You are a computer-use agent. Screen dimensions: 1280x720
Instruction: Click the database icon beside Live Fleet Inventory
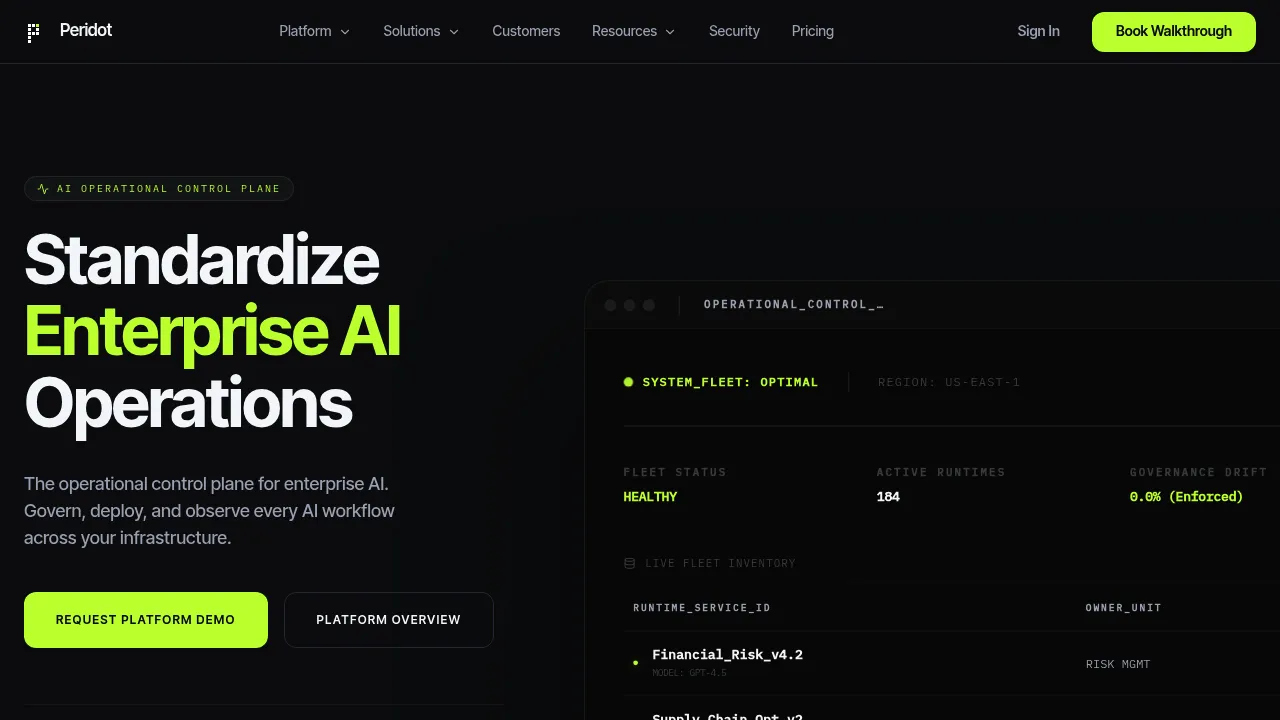(630, 563)
